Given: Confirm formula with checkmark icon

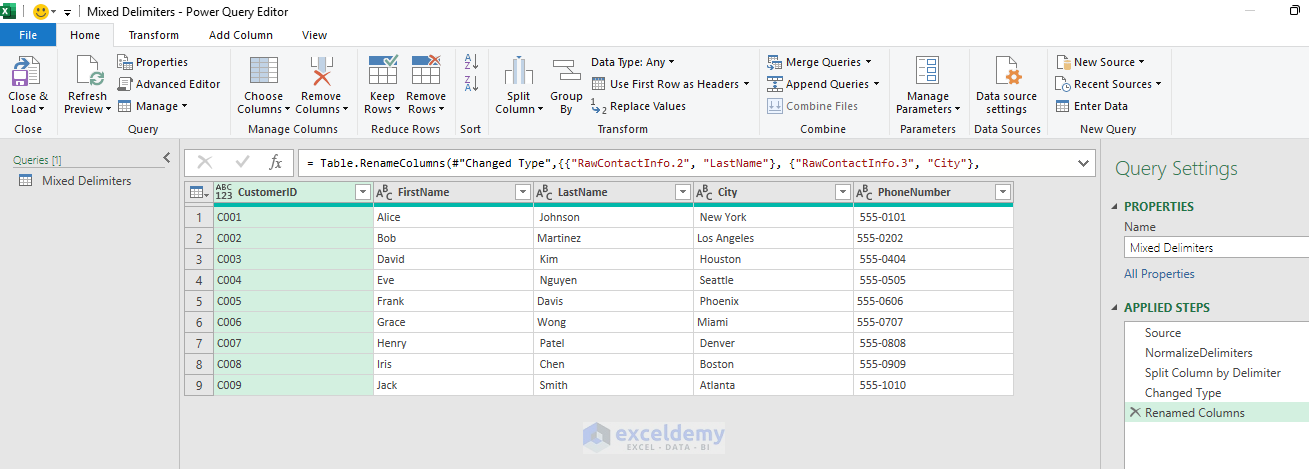Looking at the screenshot, I should tap(242, 162).
